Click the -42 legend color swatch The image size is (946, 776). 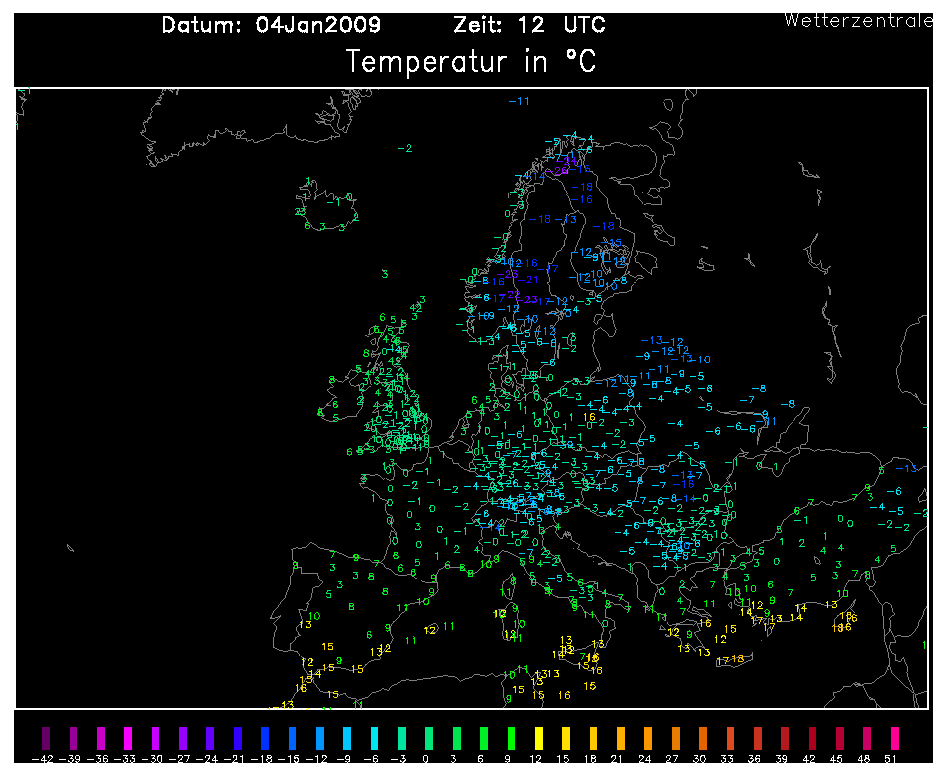46,739
